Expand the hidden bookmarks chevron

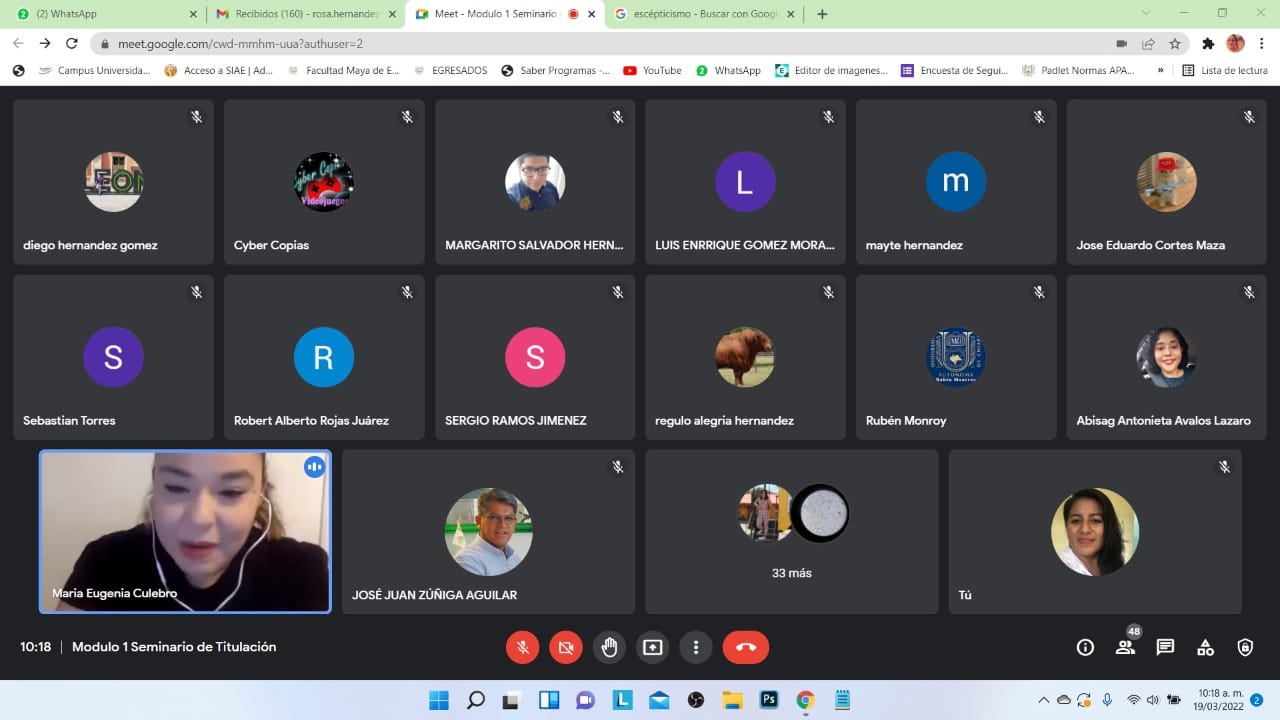coord(1160,71)
